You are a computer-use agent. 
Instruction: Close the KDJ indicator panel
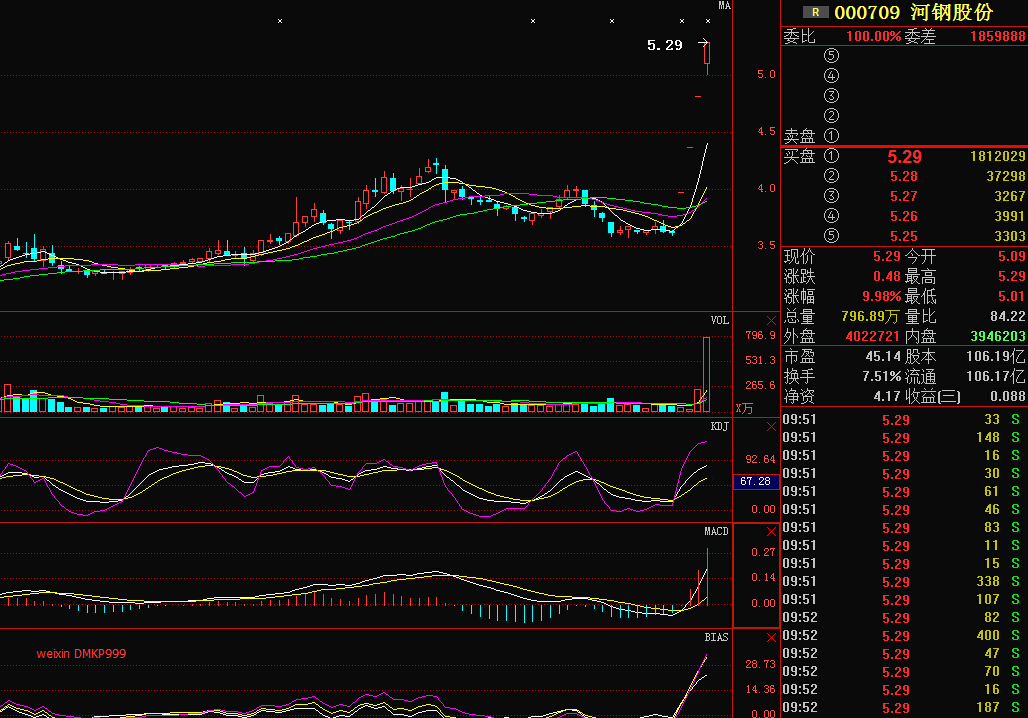point(771,427)
